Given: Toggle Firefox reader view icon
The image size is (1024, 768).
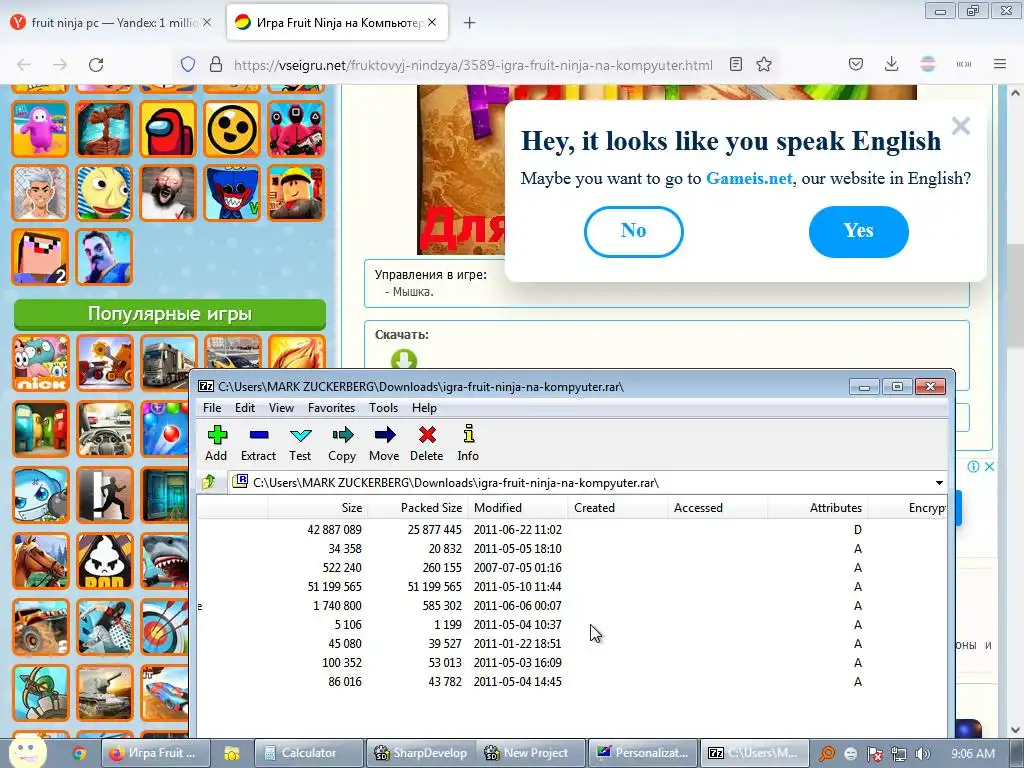Looking at the screenshot, I should [736, 65].
